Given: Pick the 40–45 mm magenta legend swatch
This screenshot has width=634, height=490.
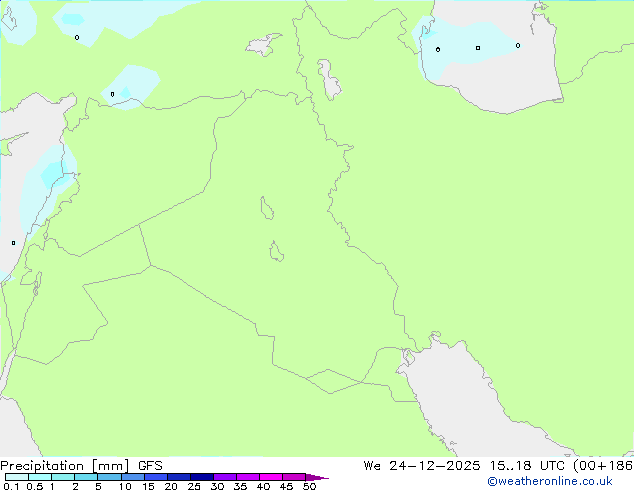Looking at the screenshot, I should (271, 477).
